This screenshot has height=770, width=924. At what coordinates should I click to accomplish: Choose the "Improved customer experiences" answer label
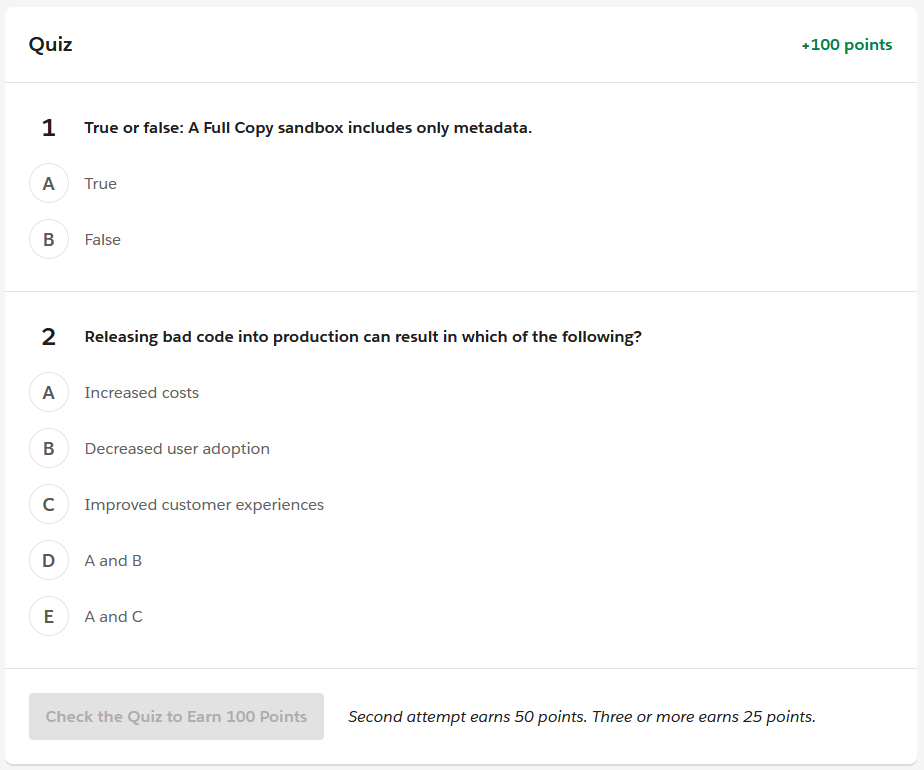coord(204,505)
